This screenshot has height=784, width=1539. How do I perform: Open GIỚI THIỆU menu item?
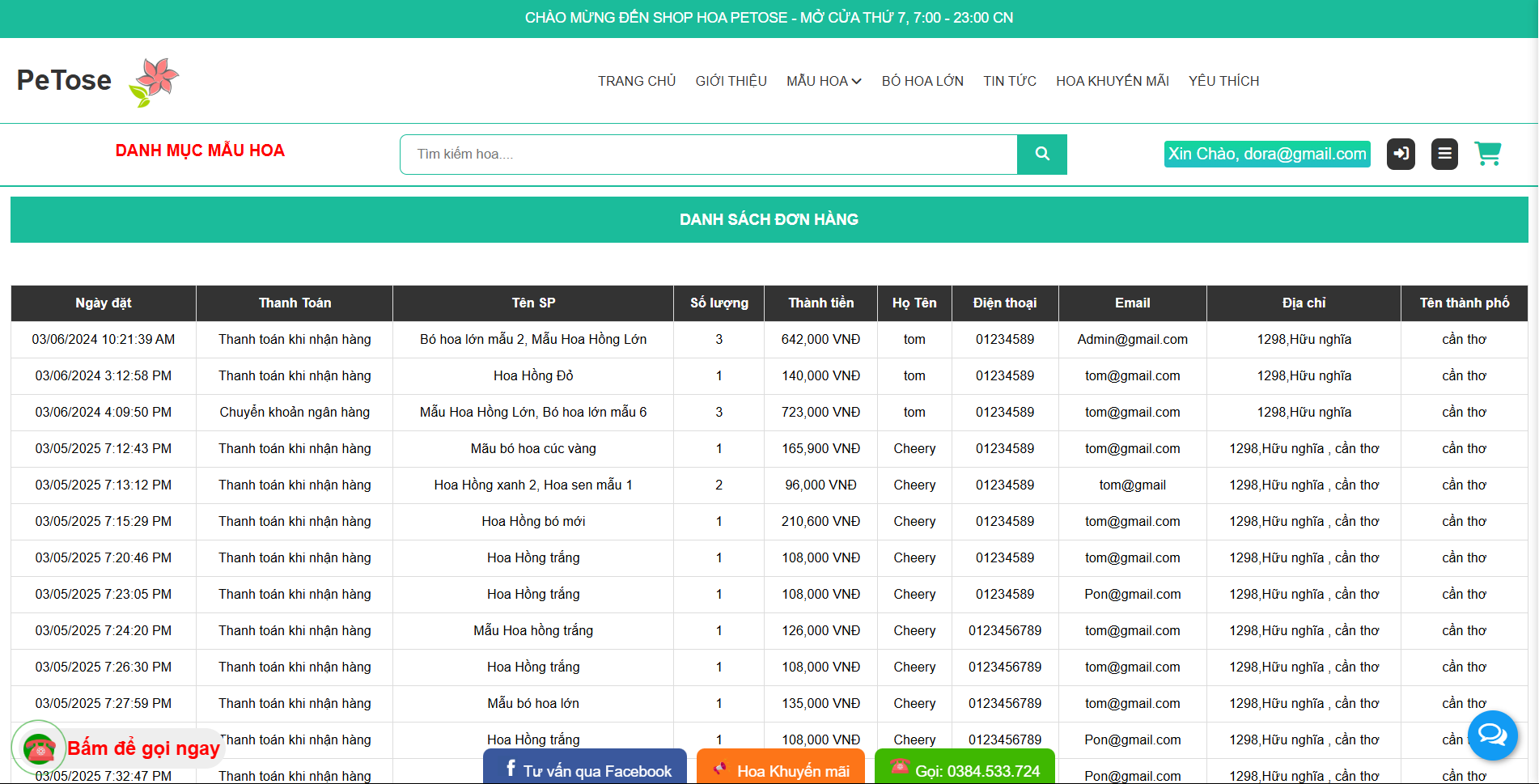(x=731, y=81)
